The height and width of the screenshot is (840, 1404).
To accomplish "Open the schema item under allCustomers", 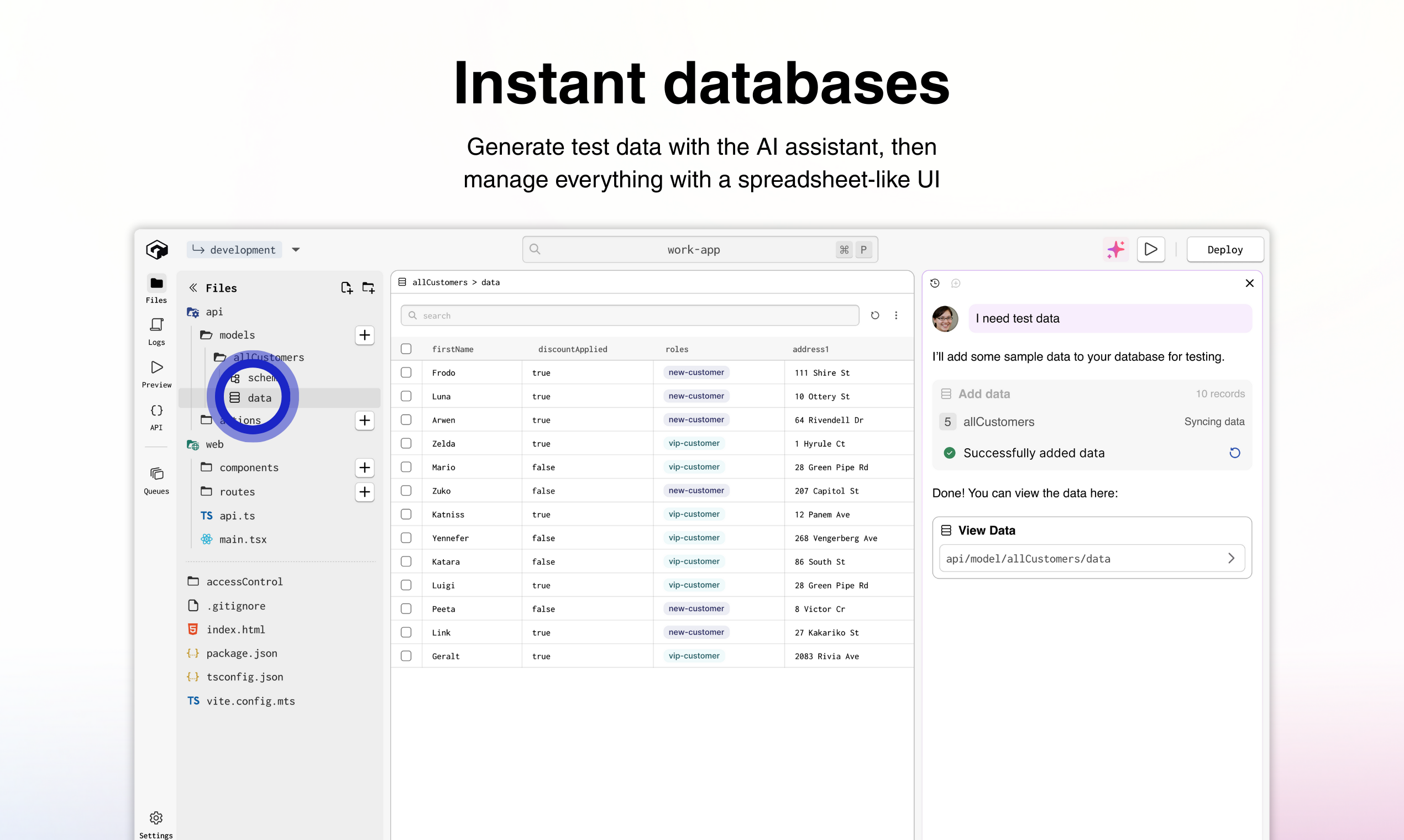I will pos(260,377).
